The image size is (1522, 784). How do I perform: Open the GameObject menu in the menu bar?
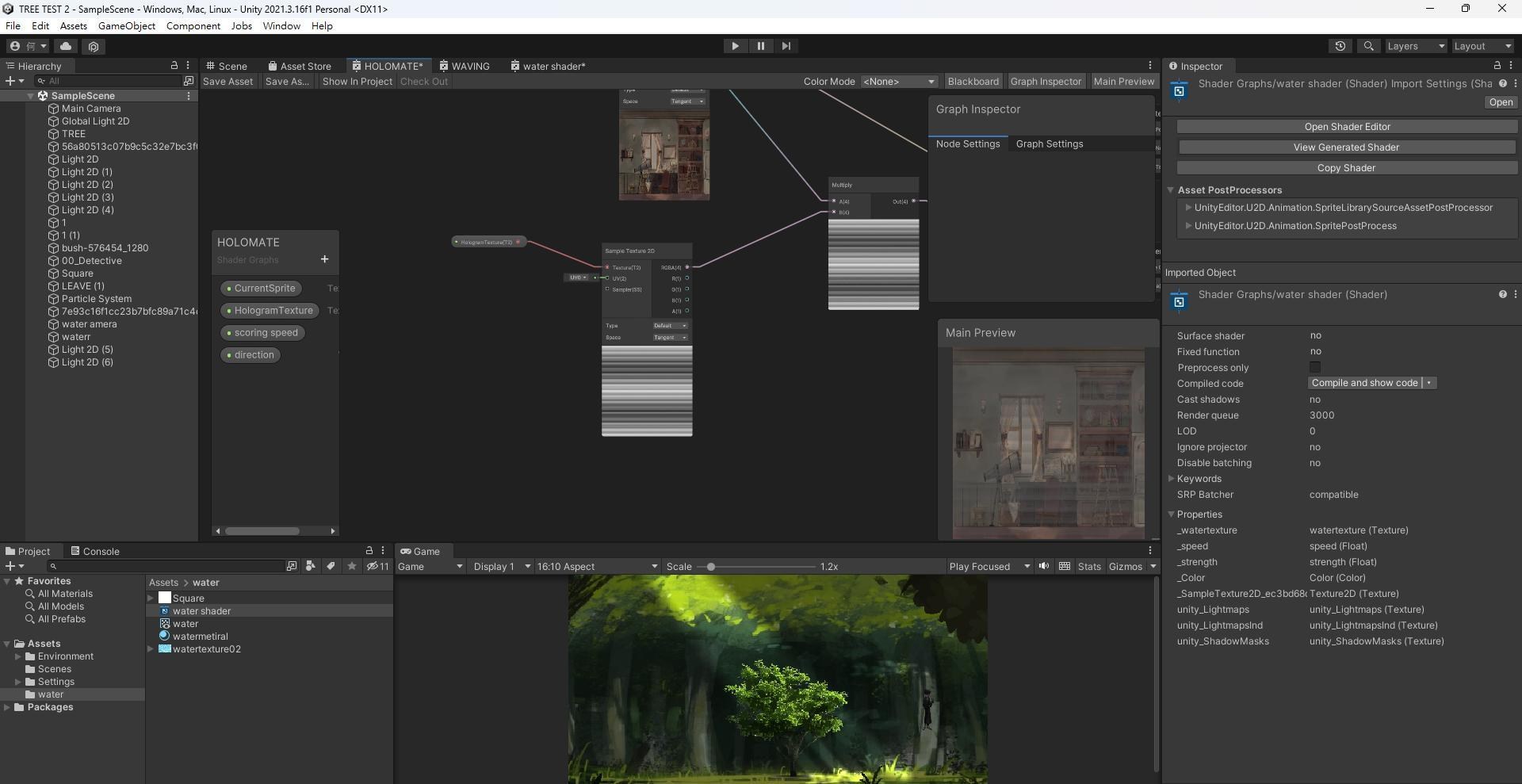(126, 25)
